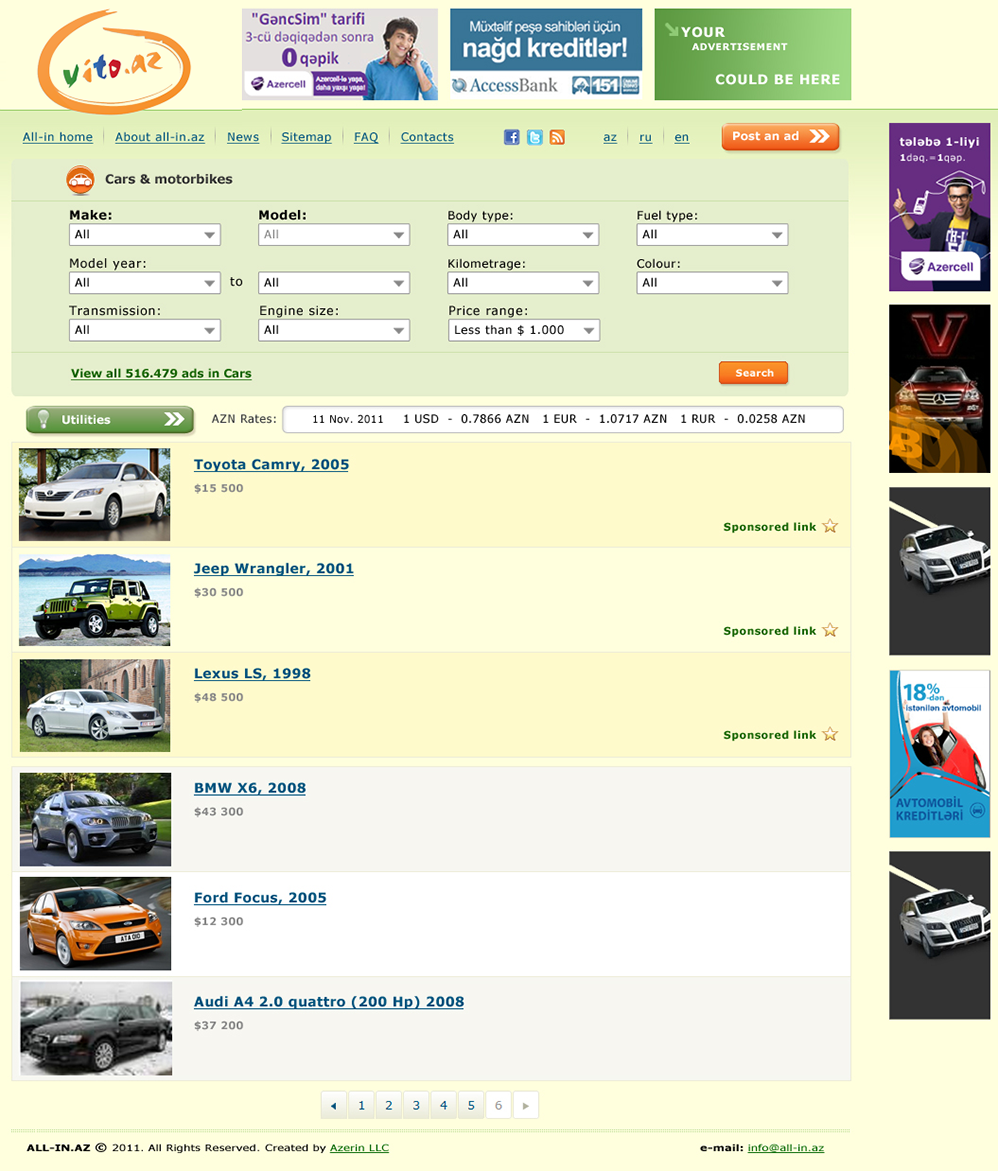Go to previous page arrow in pagination
The image size is (998, 1171).
(x=334, y=1105)
